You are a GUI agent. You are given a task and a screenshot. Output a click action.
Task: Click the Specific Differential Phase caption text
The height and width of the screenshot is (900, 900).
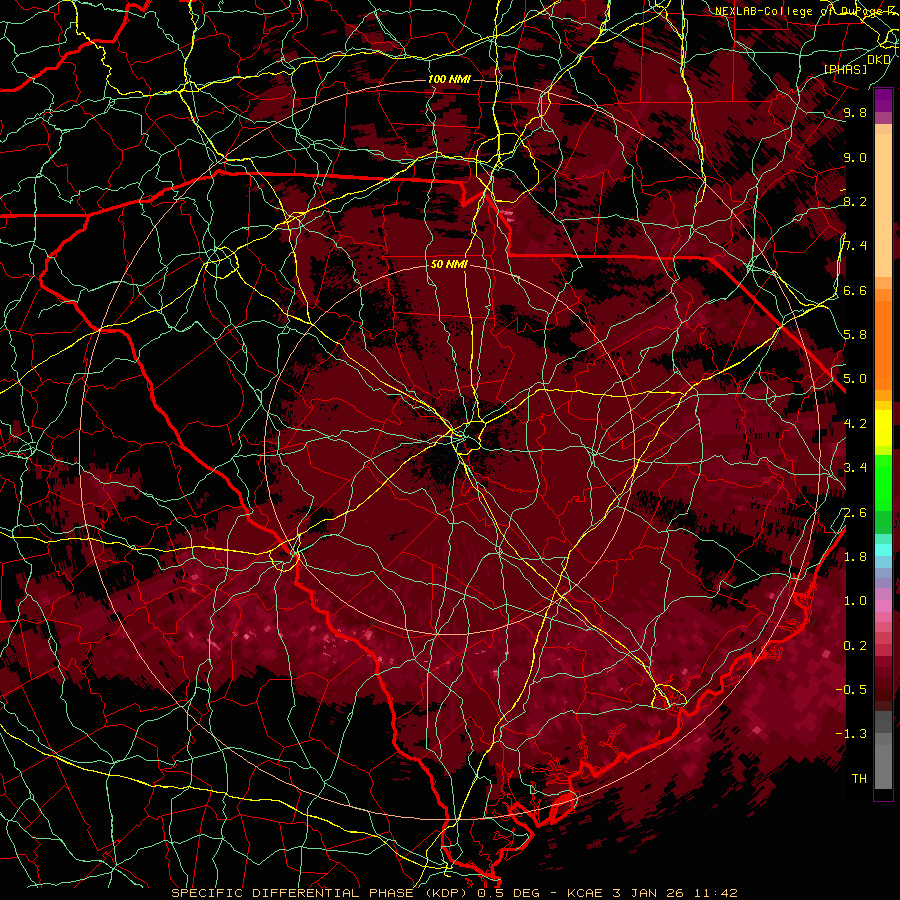coord(454,893)
